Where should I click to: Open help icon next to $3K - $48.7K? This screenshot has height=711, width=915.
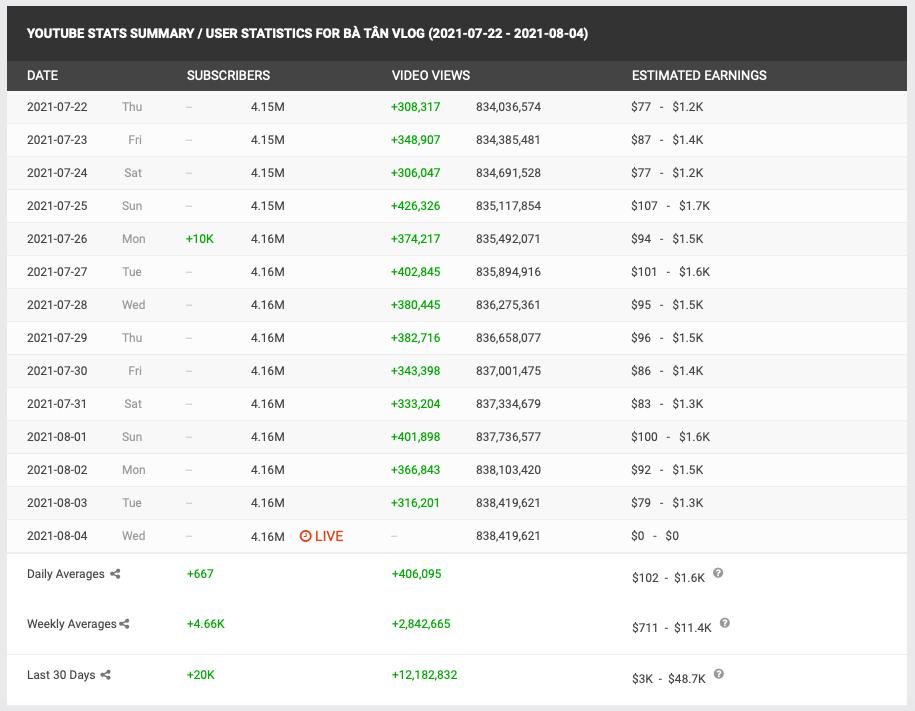(718, 674)
